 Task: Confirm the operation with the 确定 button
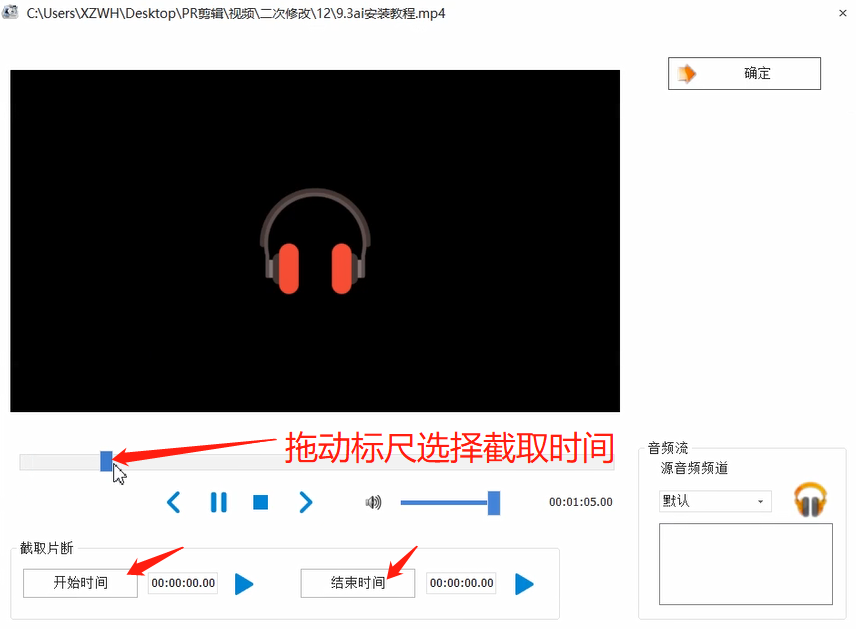[x=744, y=73]
